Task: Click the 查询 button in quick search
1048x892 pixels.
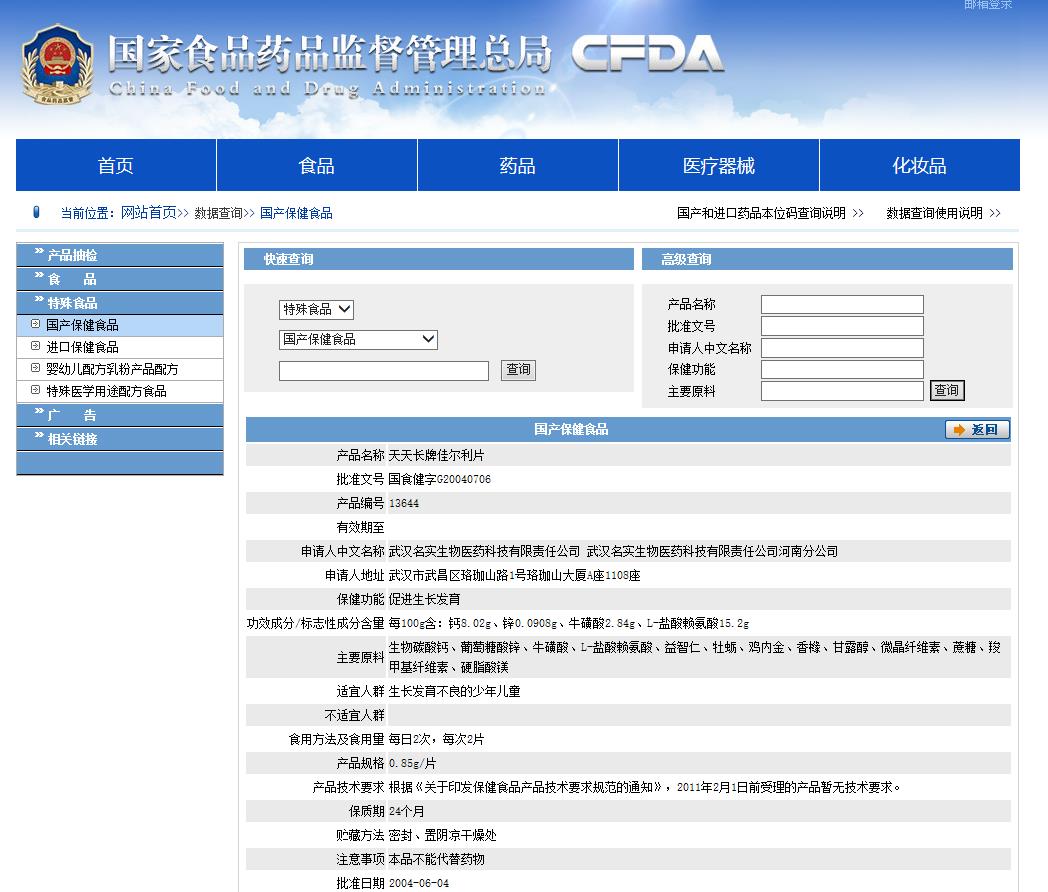Action: [x=518, y=369]
